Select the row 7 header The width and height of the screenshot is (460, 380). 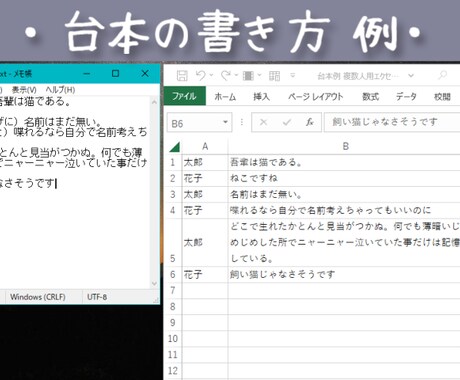tap(173, 290)
